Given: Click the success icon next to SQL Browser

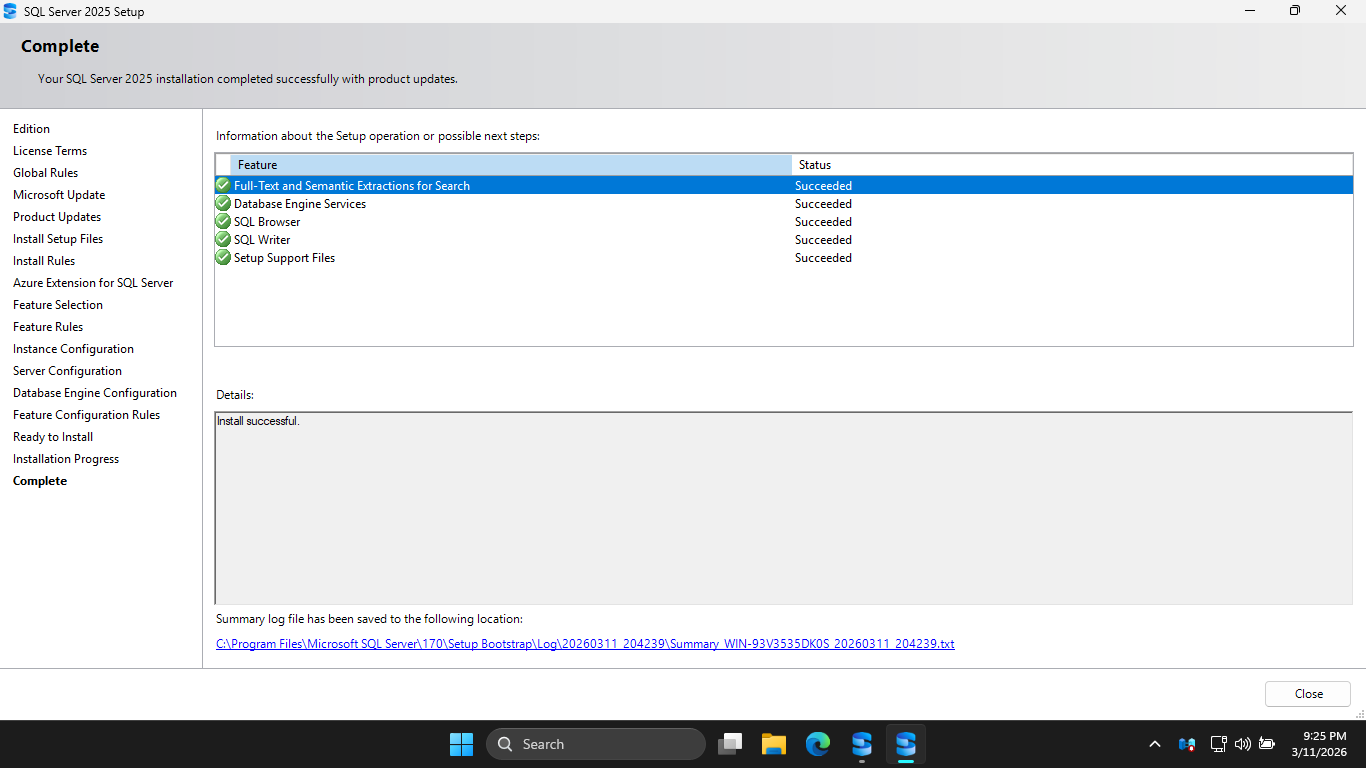Looking at the screenshot, I should coord(223,222).
